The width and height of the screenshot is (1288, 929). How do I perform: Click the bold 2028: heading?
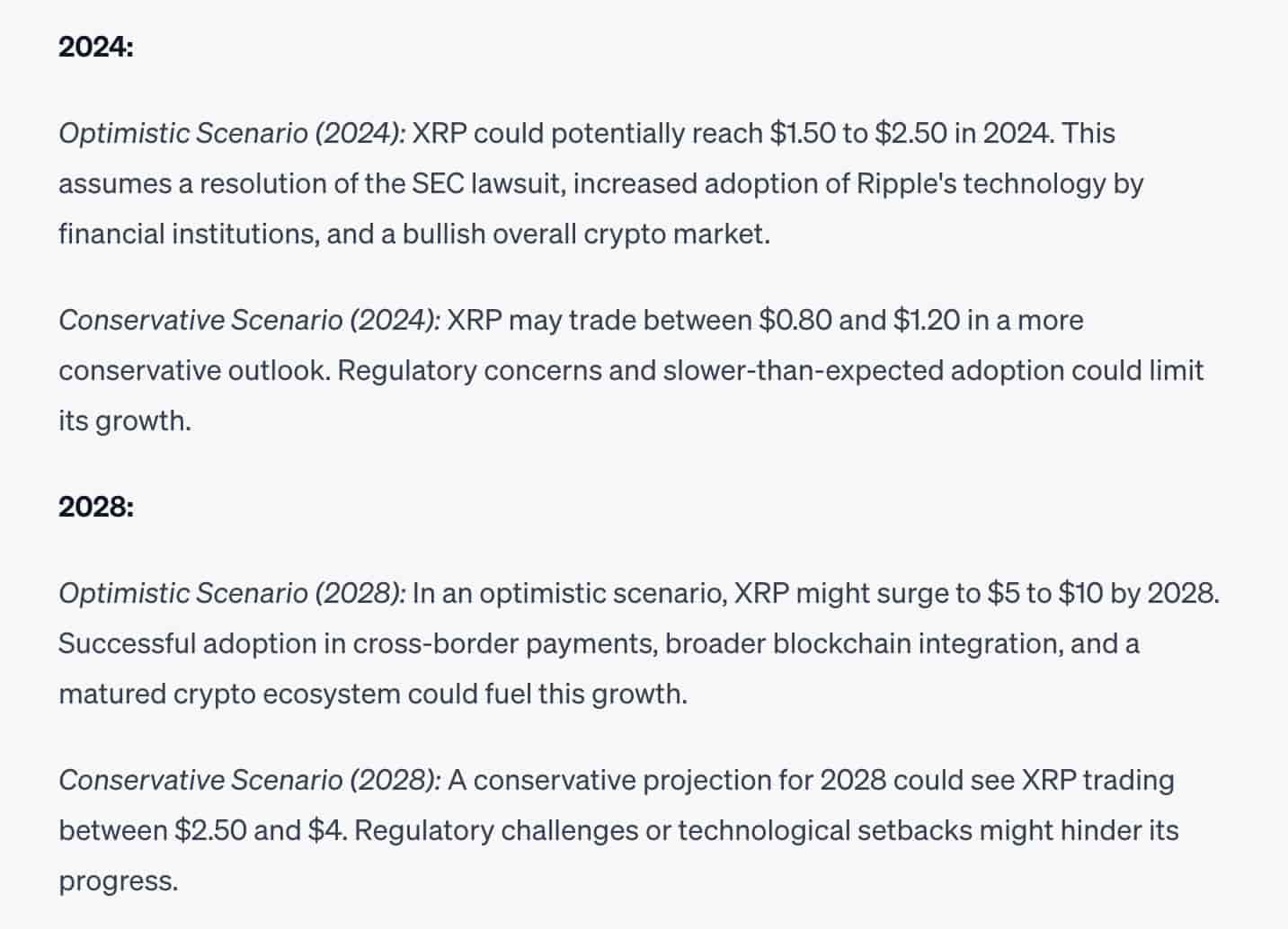tap(95, 507)
